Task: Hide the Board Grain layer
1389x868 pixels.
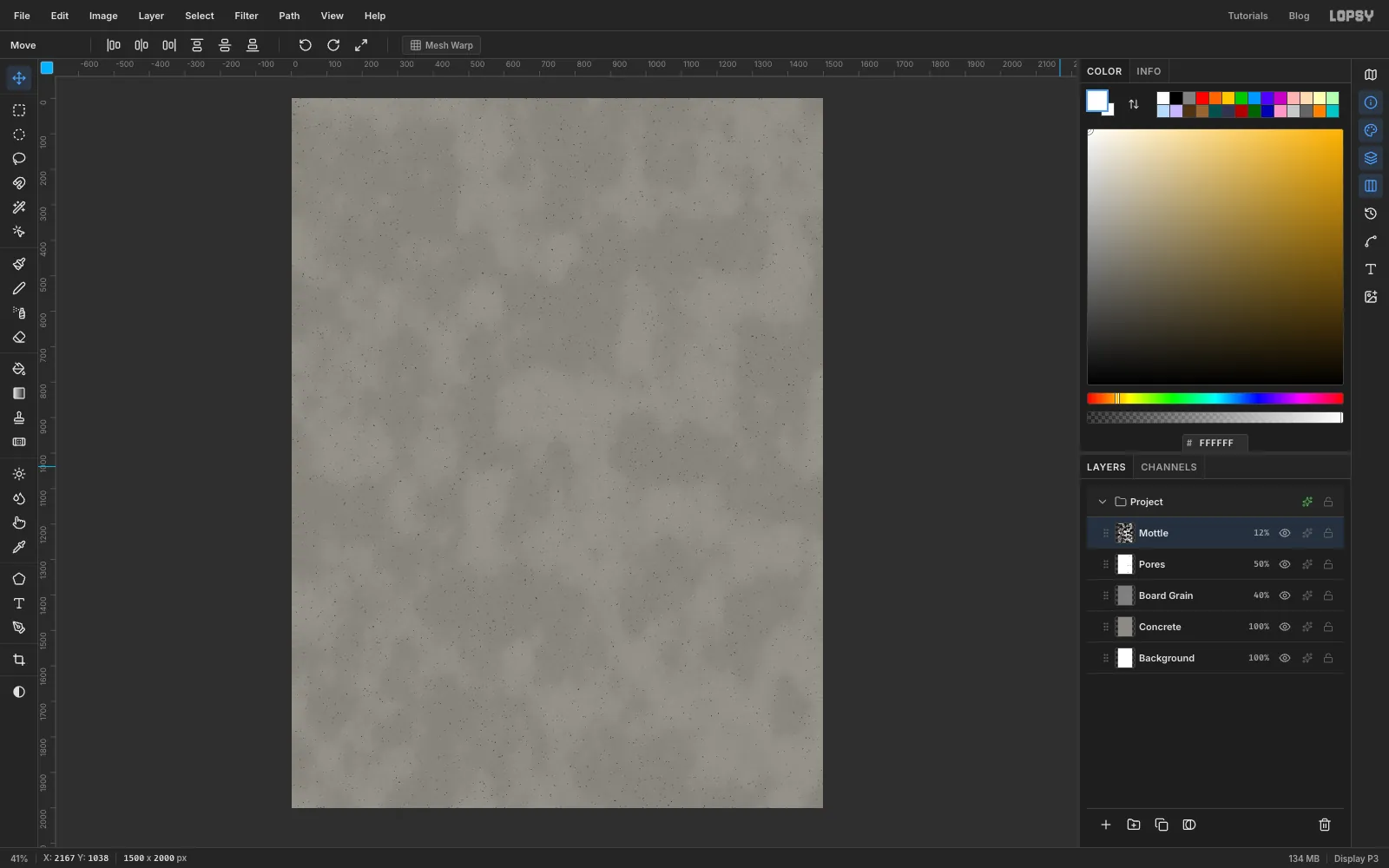Action: pos(1285,595)
